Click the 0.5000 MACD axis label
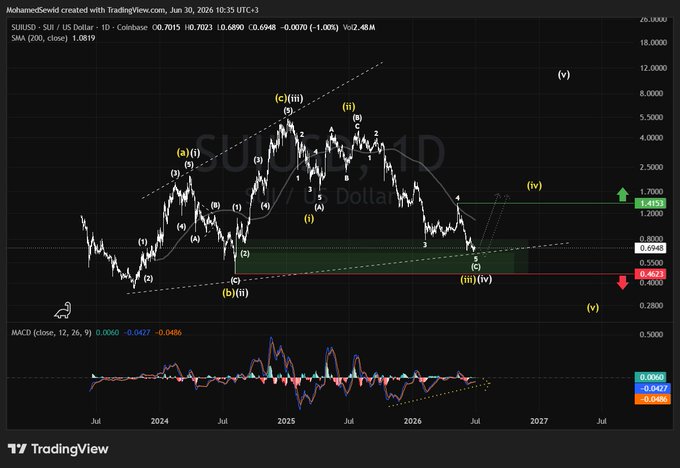This screenshot has height=468, width=680. click(x=651, y=334)
